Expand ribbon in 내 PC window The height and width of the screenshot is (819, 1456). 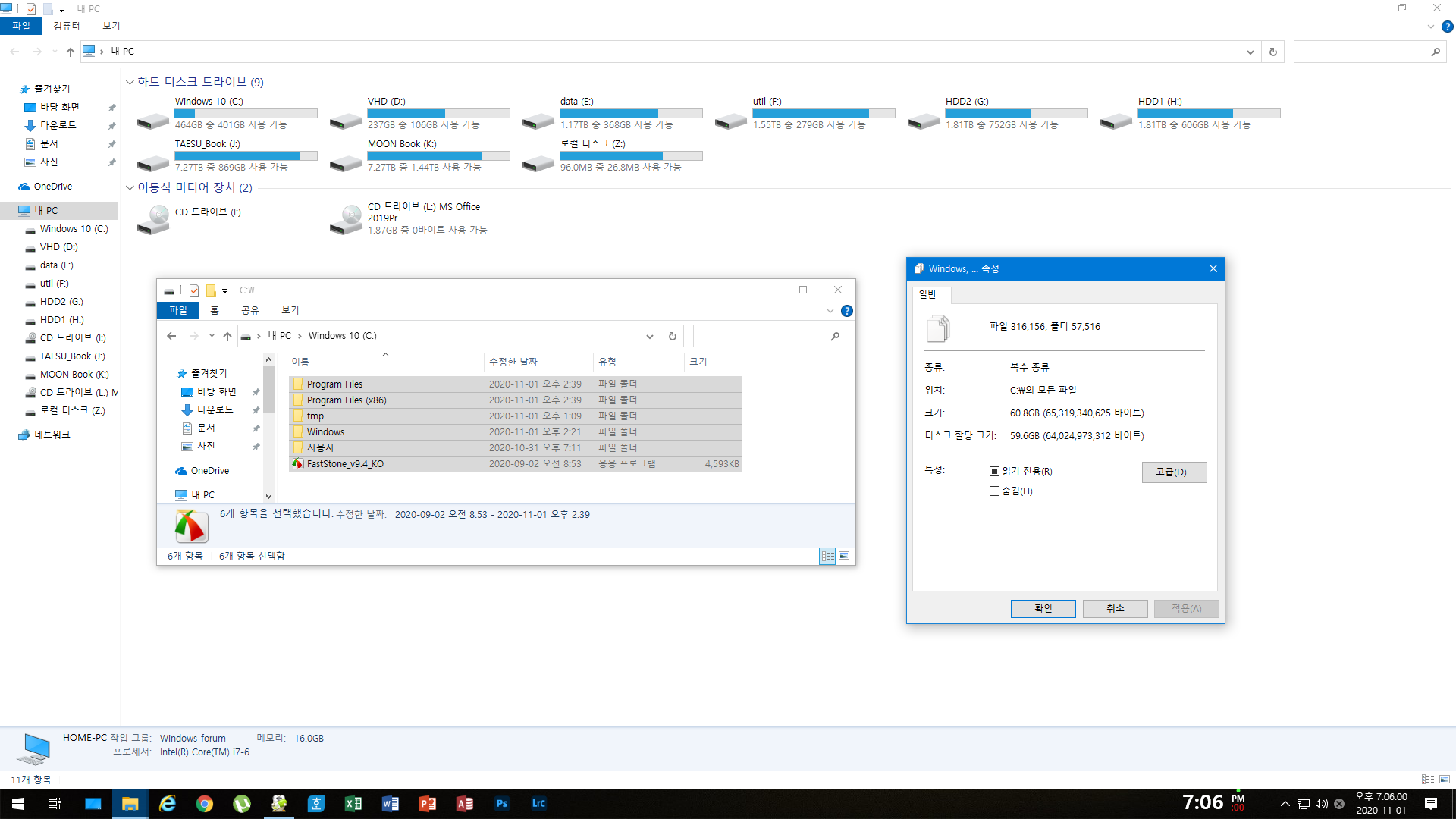coord(1431,27)
